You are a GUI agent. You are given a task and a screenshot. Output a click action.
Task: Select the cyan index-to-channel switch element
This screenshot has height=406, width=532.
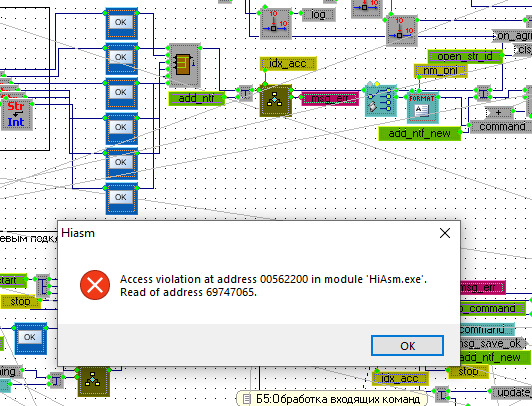click(381, 101)
